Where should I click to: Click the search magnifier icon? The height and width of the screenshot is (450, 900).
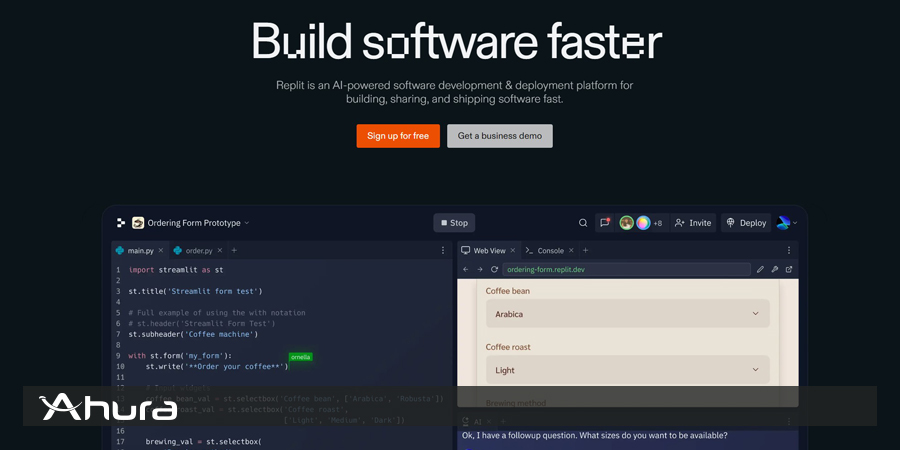(x=583, y=223)
